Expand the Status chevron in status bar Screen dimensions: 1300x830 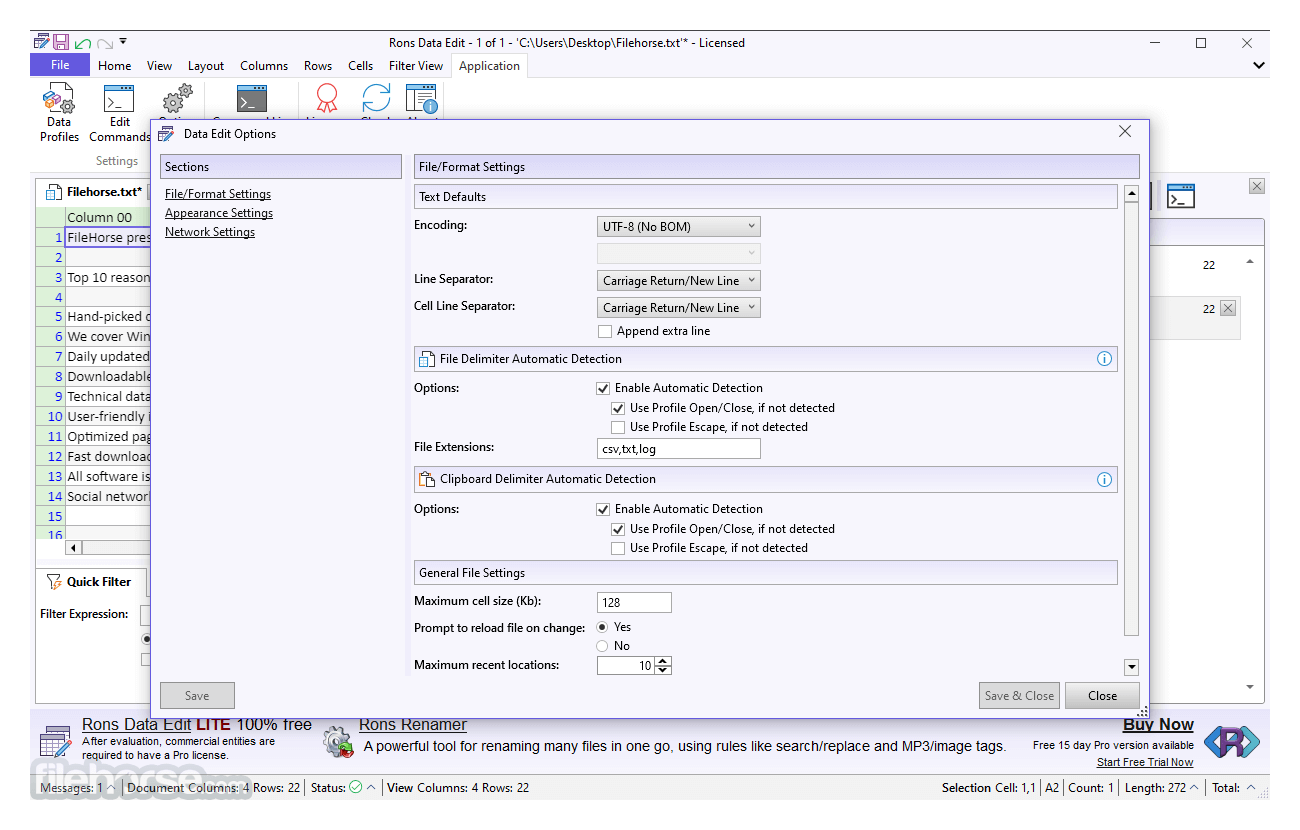(371, 788)
